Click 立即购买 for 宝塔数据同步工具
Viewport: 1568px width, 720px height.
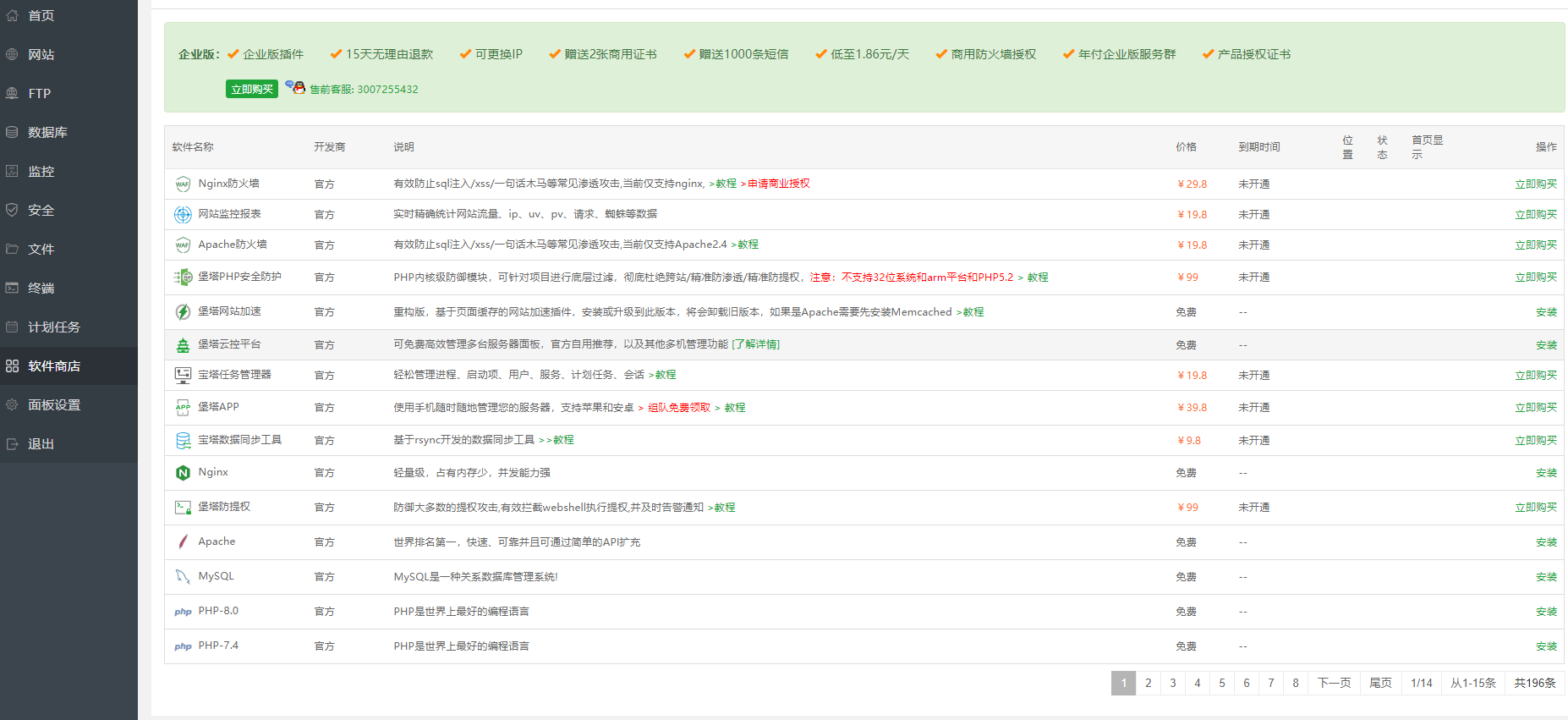(x=1536, y=441)
